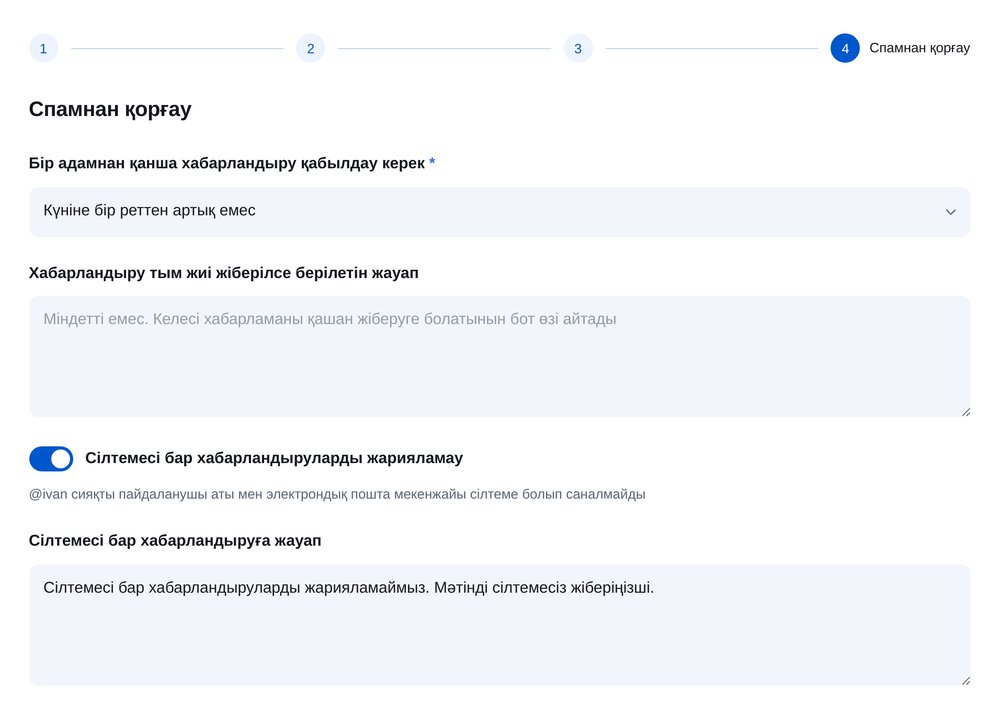Select the active step 4 circle
Screen dimensions: 1000x715
point(845,48)
